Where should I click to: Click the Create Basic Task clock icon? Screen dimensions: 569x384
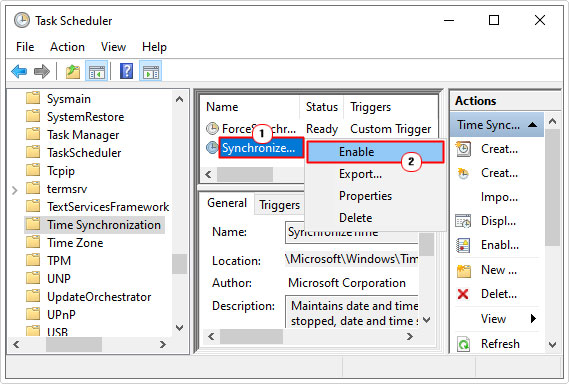point(463,149)
